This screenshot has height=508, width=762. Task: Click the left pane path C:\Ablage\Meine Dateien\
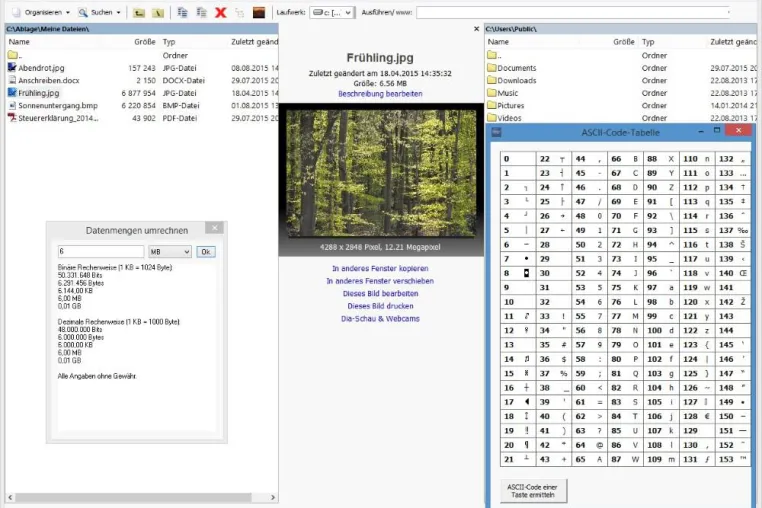click(x=48, y=29)
